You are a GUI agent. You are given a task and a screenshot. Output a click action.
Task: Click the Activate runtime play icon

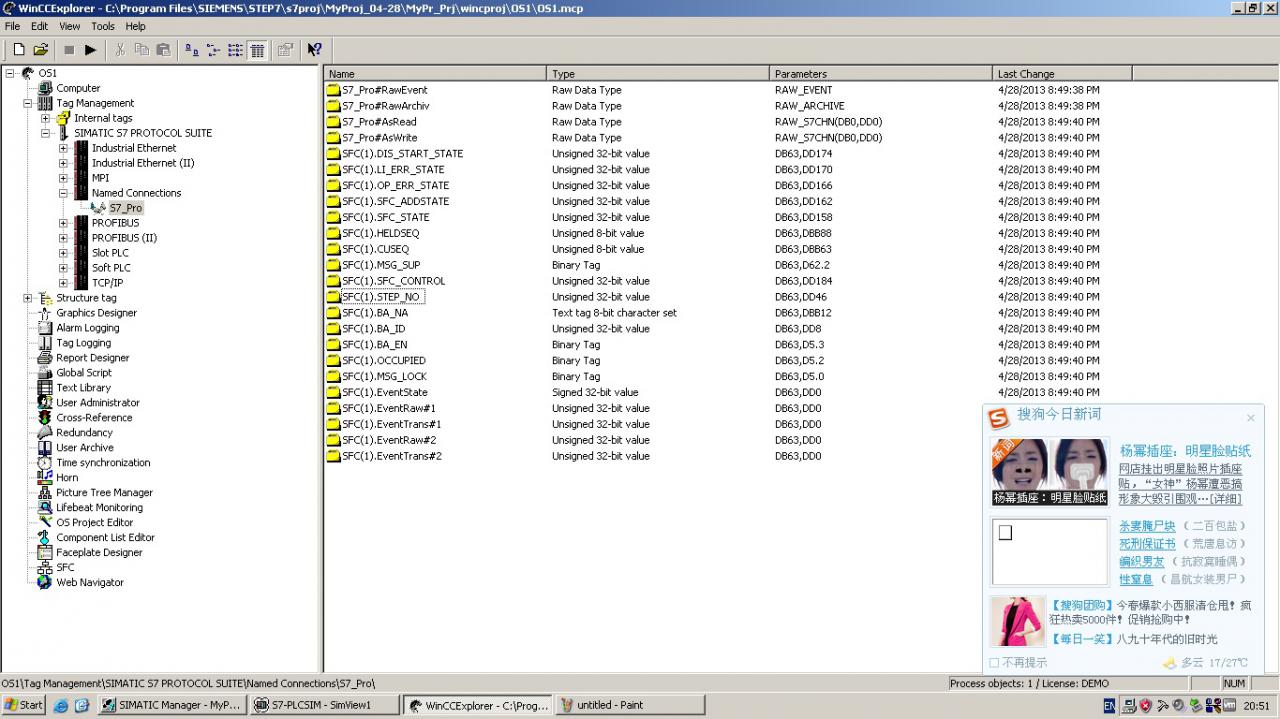91,50
